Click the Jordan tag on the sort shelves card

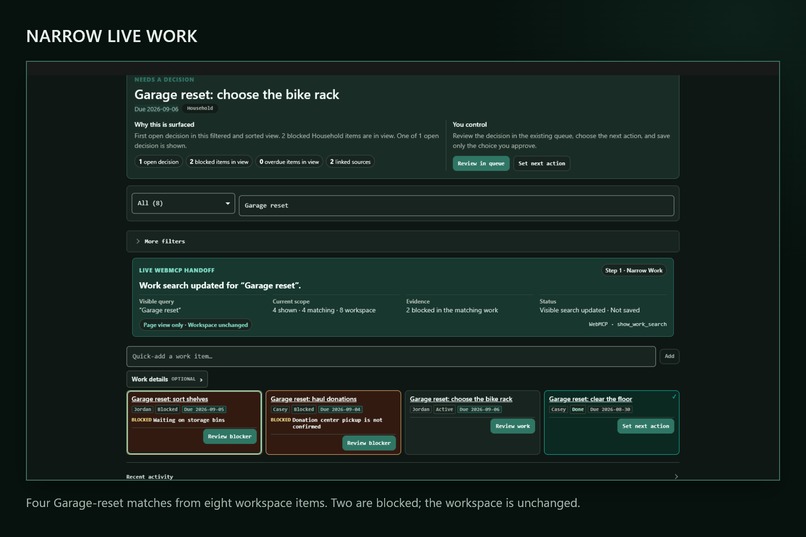point(142,410)
